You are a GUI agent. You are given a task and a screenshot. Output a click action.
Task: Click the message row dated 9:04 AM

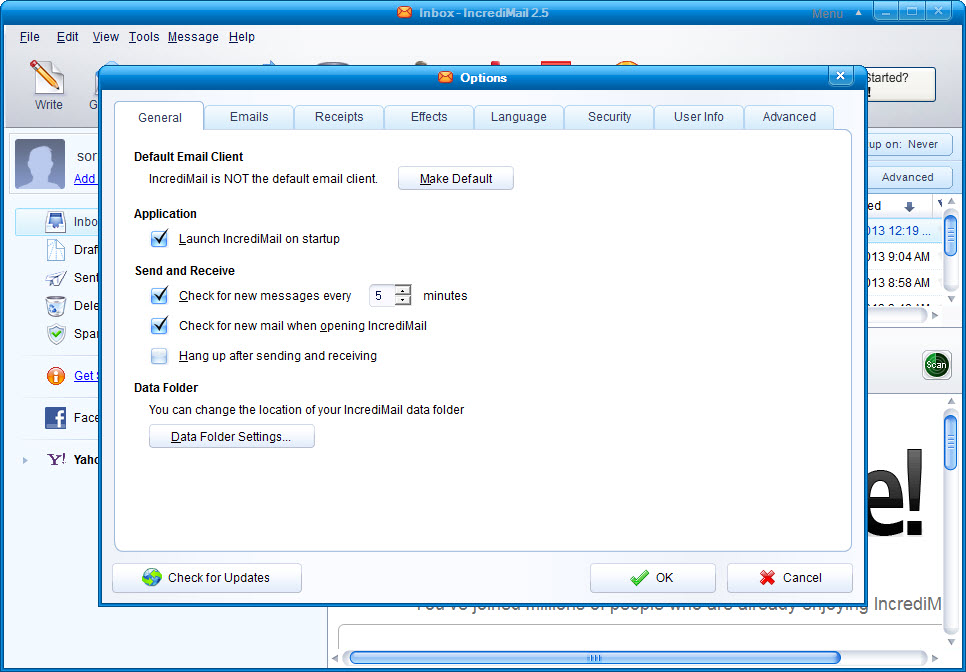pos(904,257)
